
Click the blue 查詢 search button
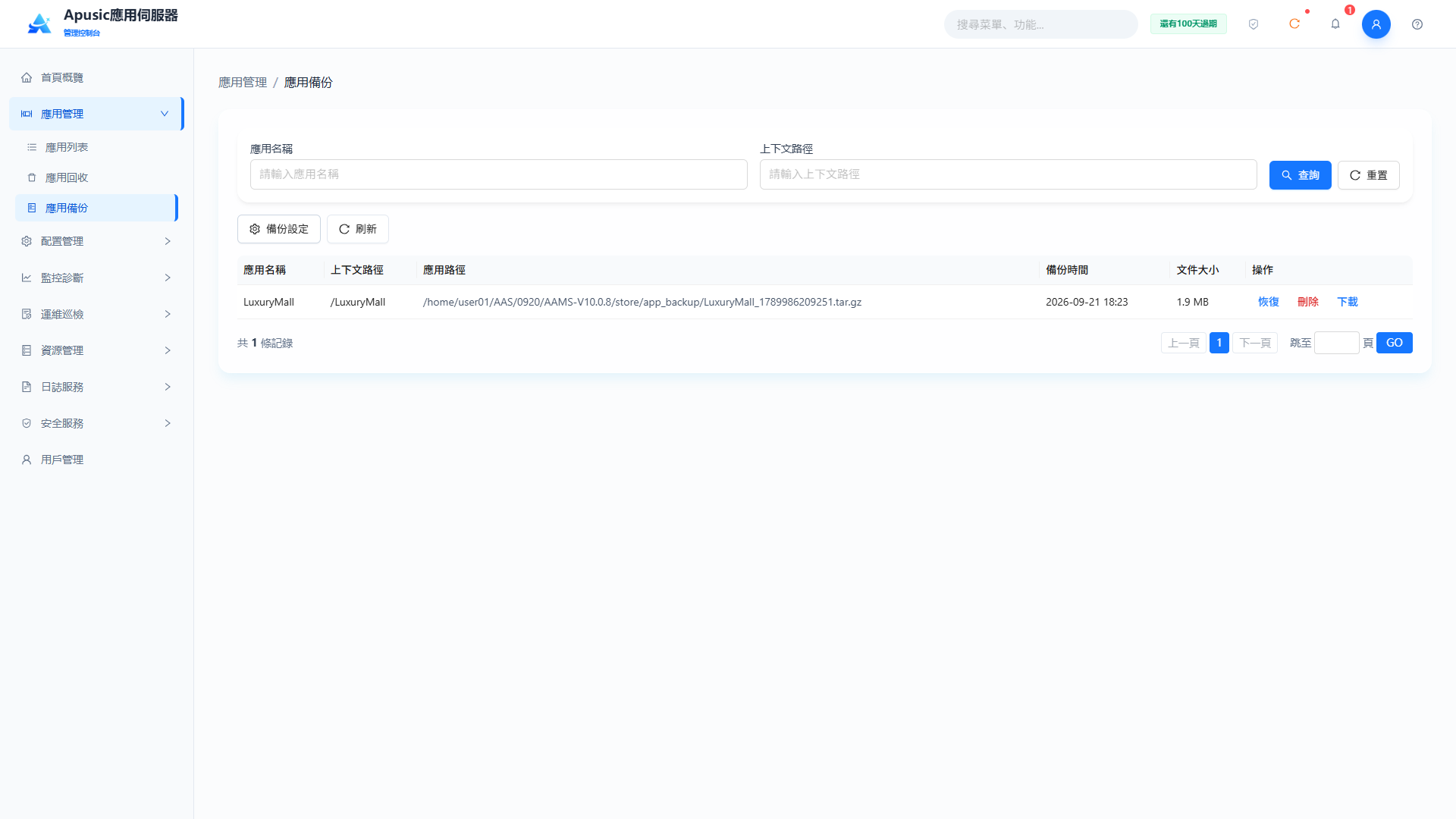(x=1300, y=175)
